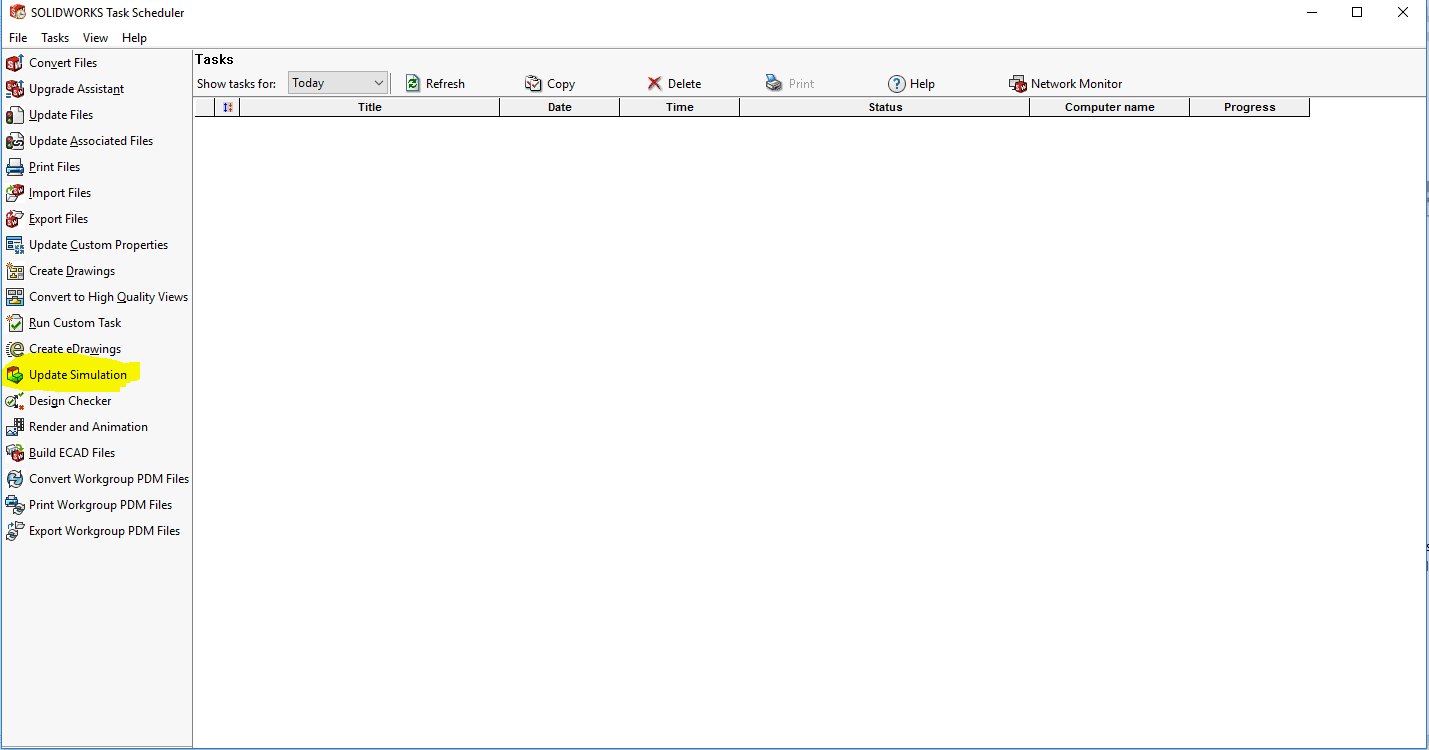
Task: Click the Create eDrawings icon
Action: [14, 349]
